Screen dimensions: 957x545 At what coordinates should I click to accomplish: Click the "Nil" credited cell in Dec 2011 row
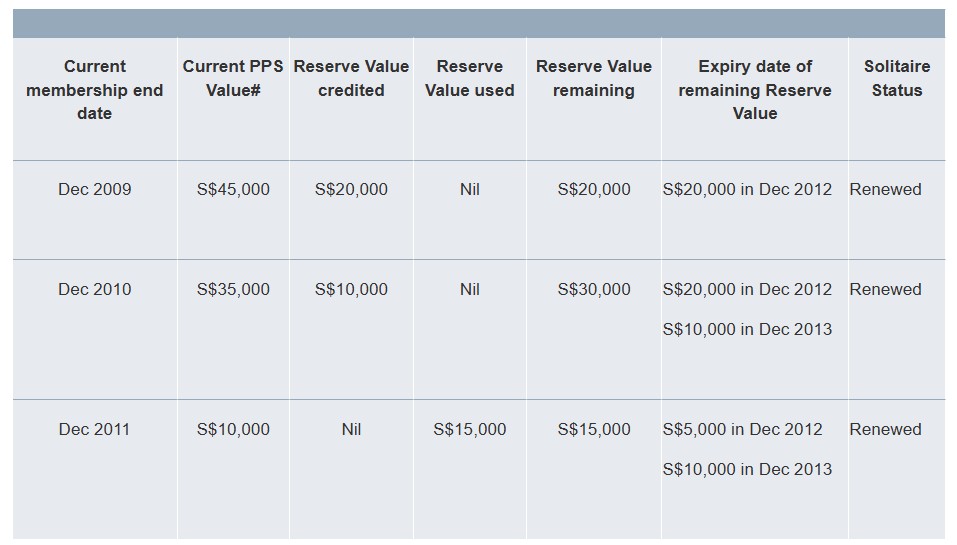[351, 429]
